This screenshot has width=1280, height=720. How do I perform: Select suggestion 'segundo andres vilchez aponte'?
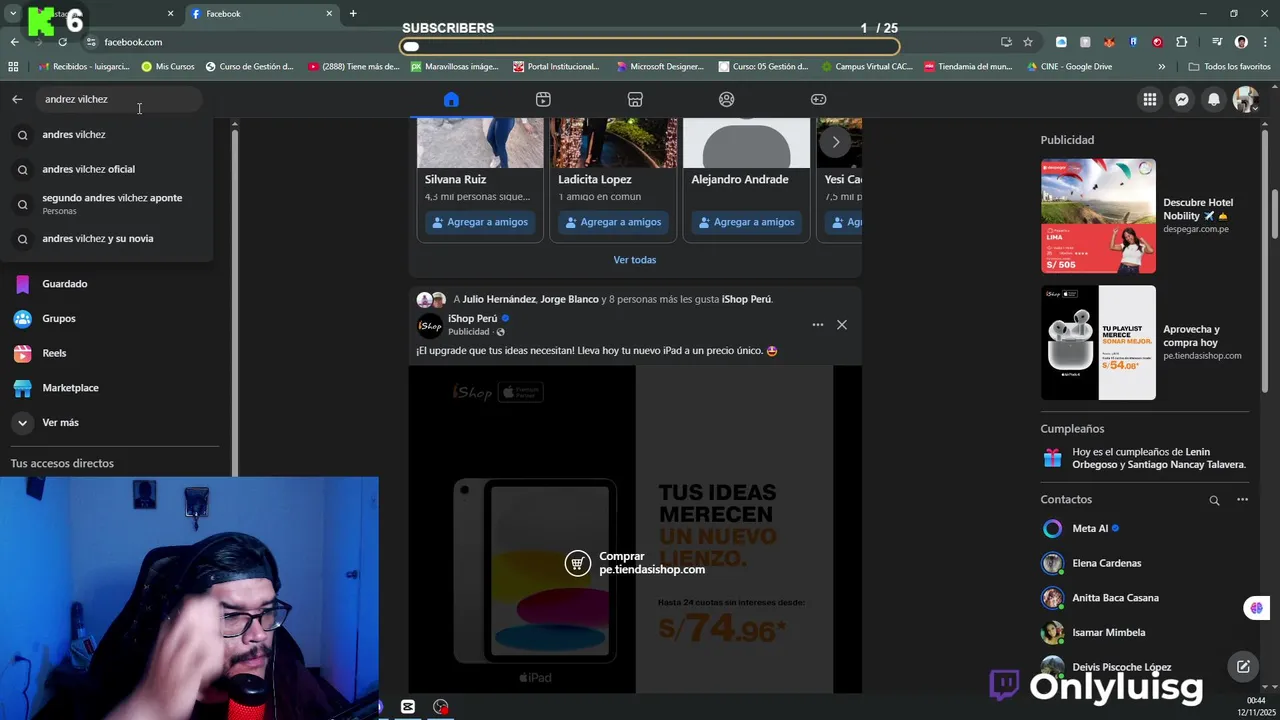pos(107,204)
